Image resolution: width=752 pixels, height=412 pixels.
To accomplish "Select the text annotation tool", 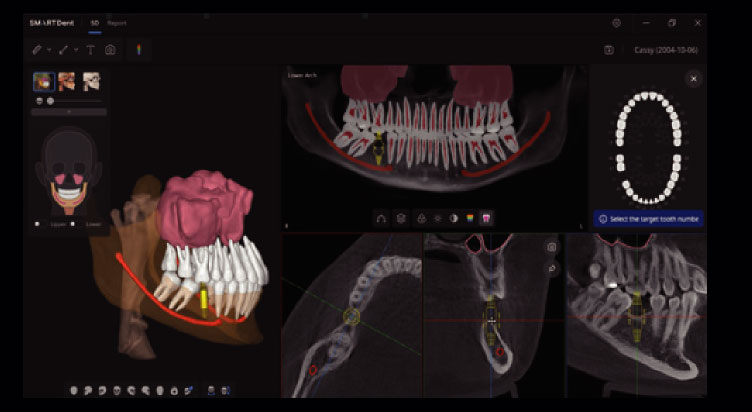I will click(90, 49).
